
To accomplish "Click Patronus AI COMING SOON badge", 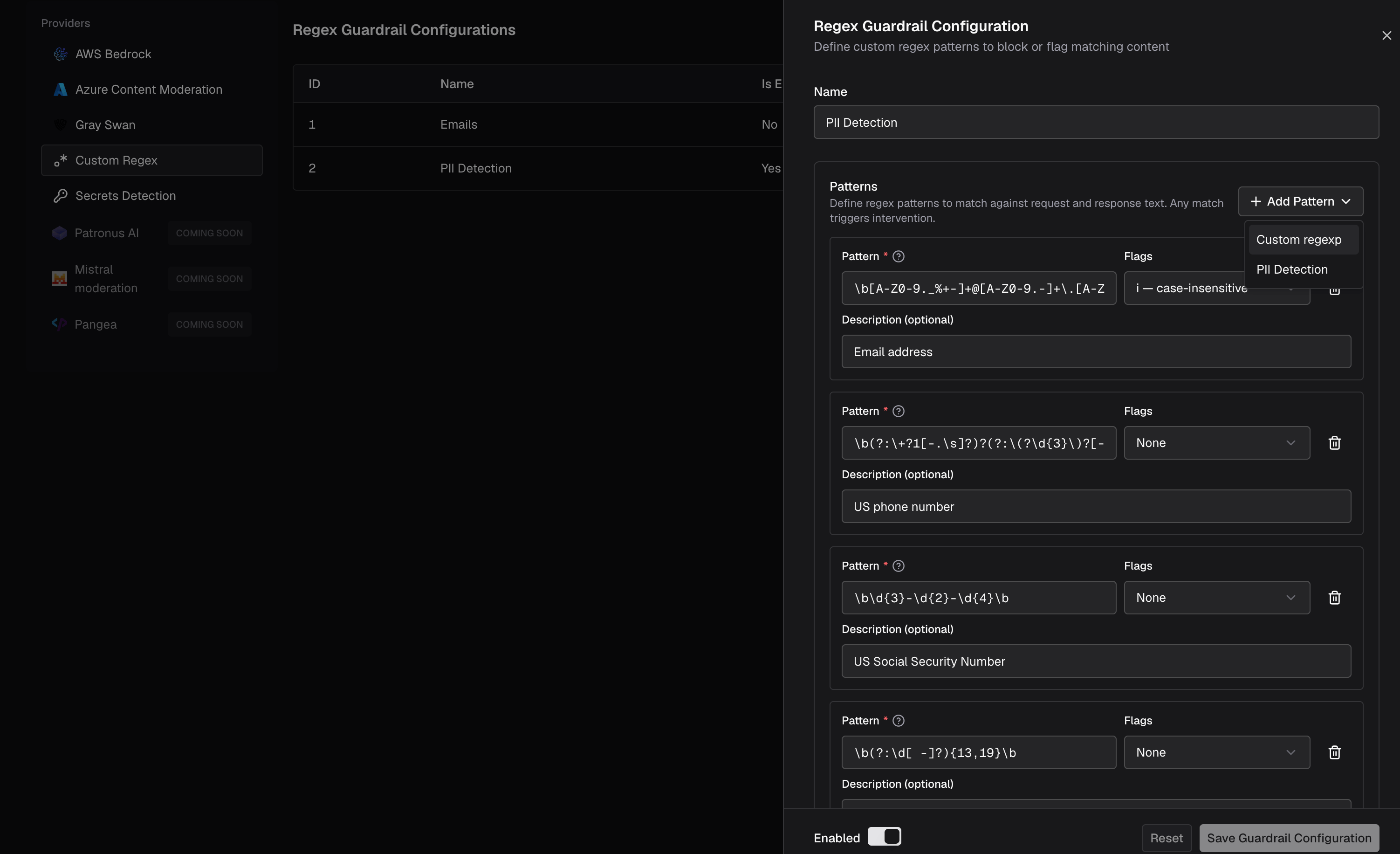I will point(209,233).
